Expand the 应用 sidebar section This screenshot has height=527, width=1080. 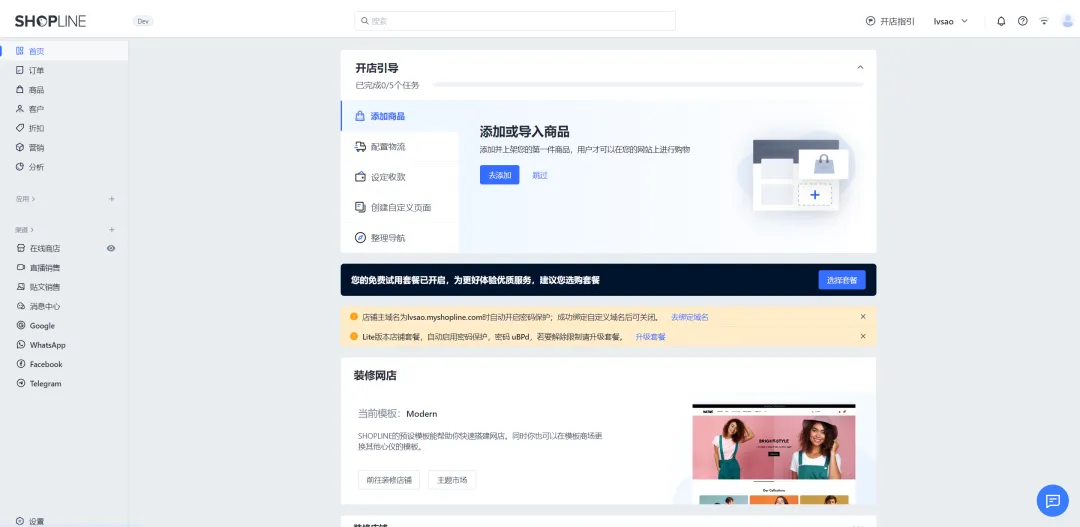[25, 199]
